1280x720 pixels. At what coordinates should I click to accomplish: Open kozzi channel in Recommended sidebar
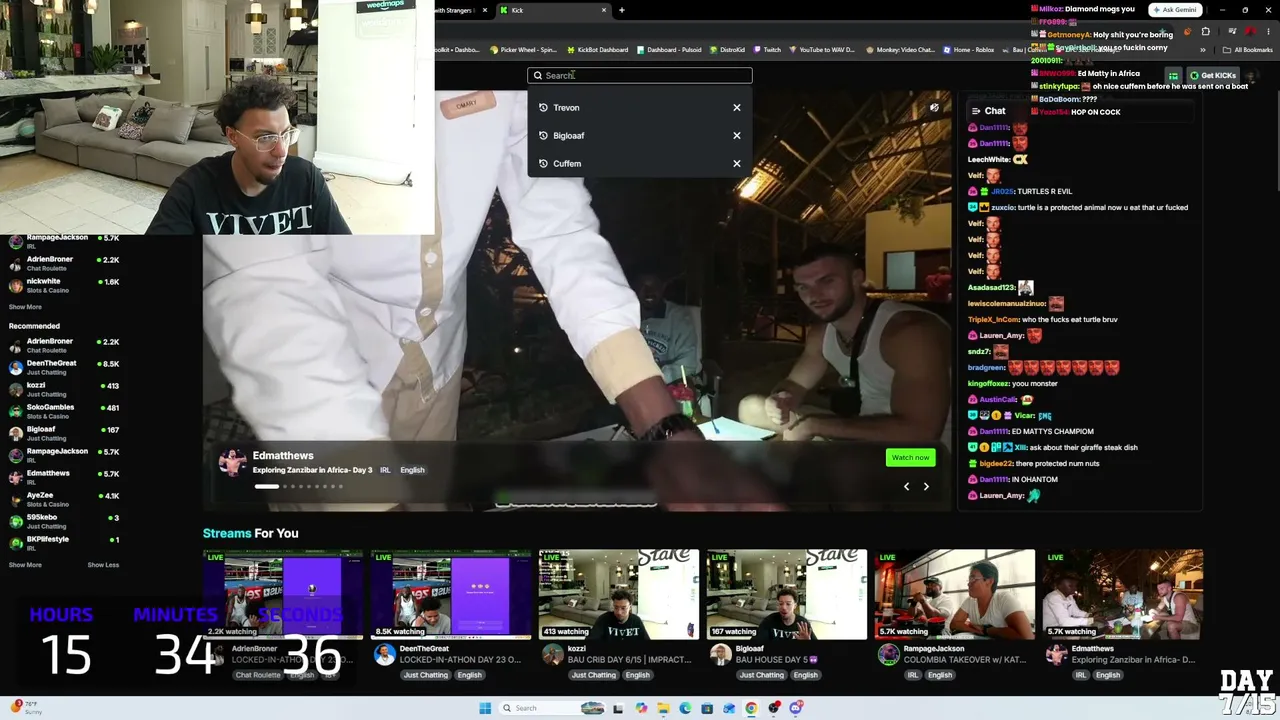tap(64, 389)
